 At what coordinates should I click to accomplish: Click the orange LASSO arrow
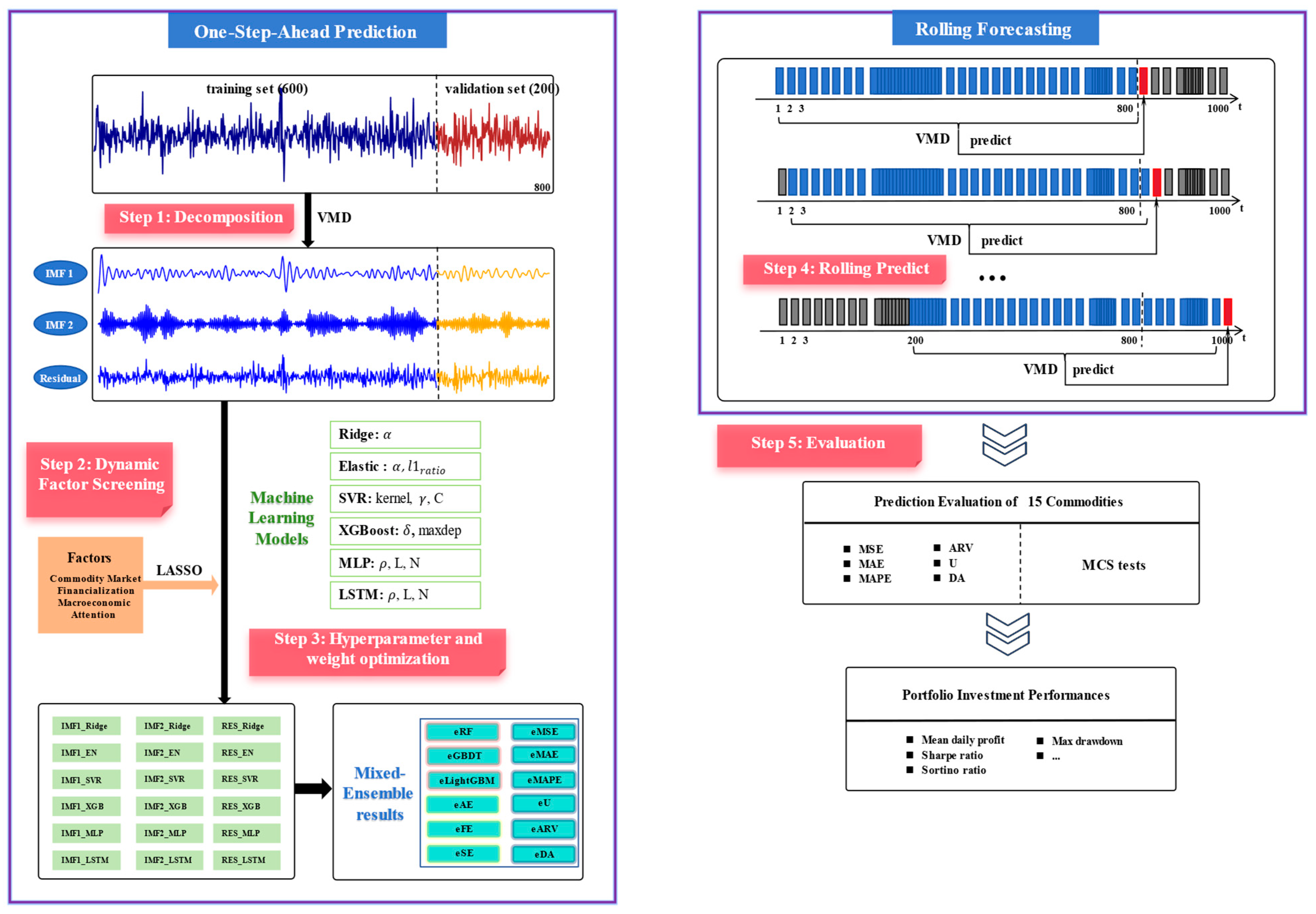point(181,585)
